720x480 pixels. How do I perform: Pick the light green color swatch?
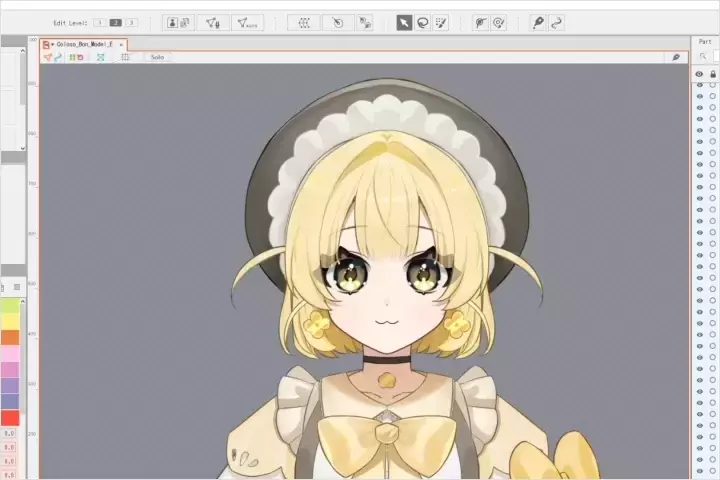click(x=10, y=306)
